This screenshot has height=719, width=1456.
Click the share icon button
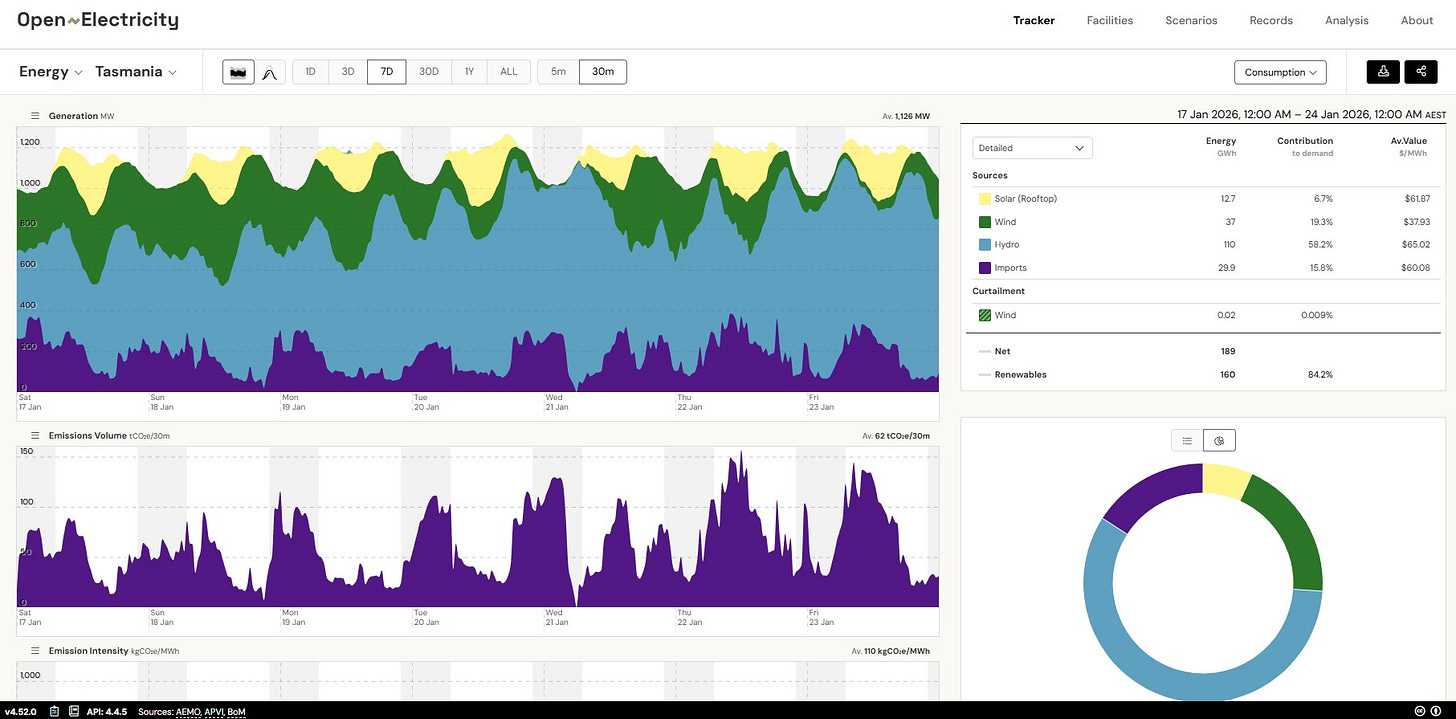click(1421, 72)
